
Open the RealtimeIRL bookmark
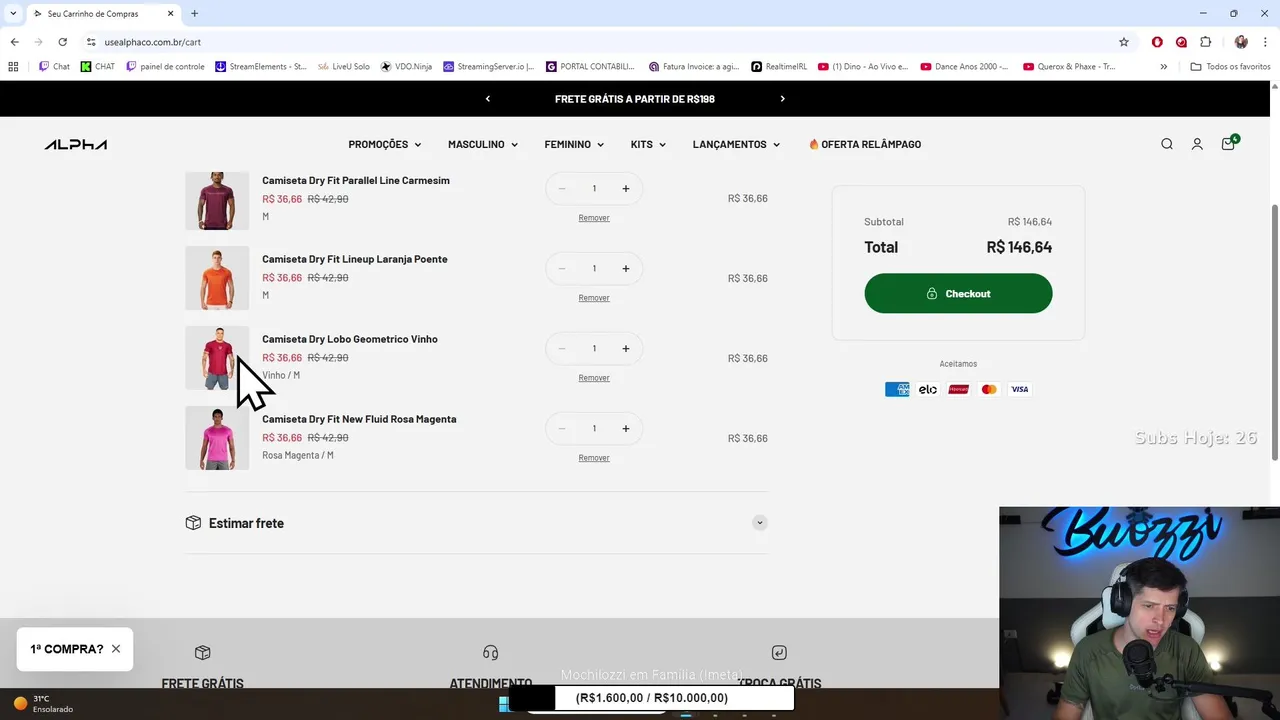coord(780,67)
